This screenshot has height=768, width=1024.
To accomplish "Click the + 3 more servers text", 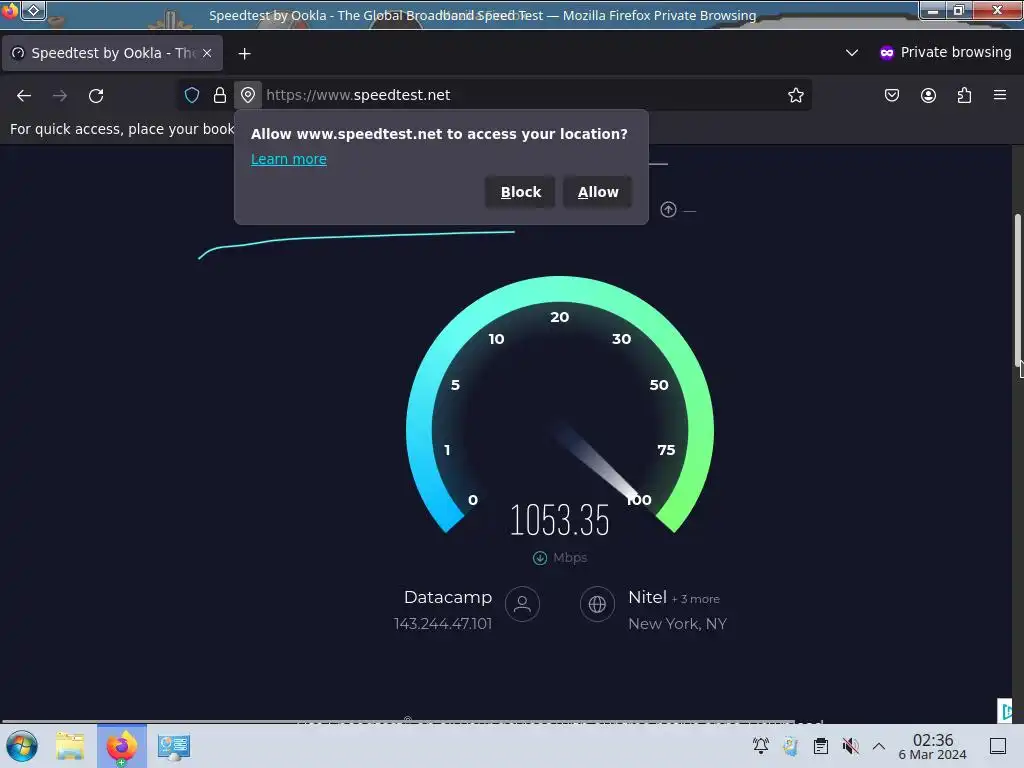I will (x=696, y=599).
